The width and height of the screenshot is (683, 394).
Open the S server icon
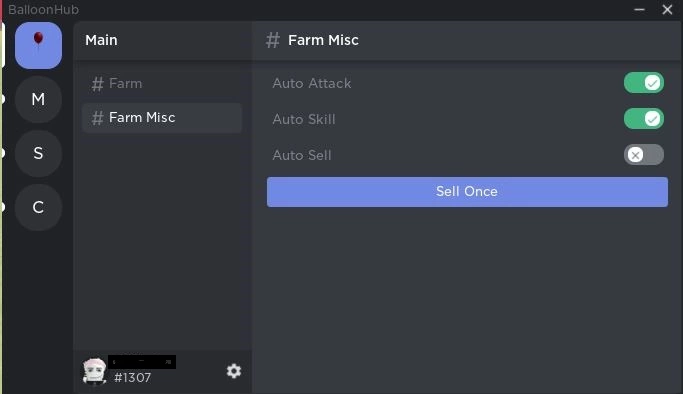(x=38, y=153)
